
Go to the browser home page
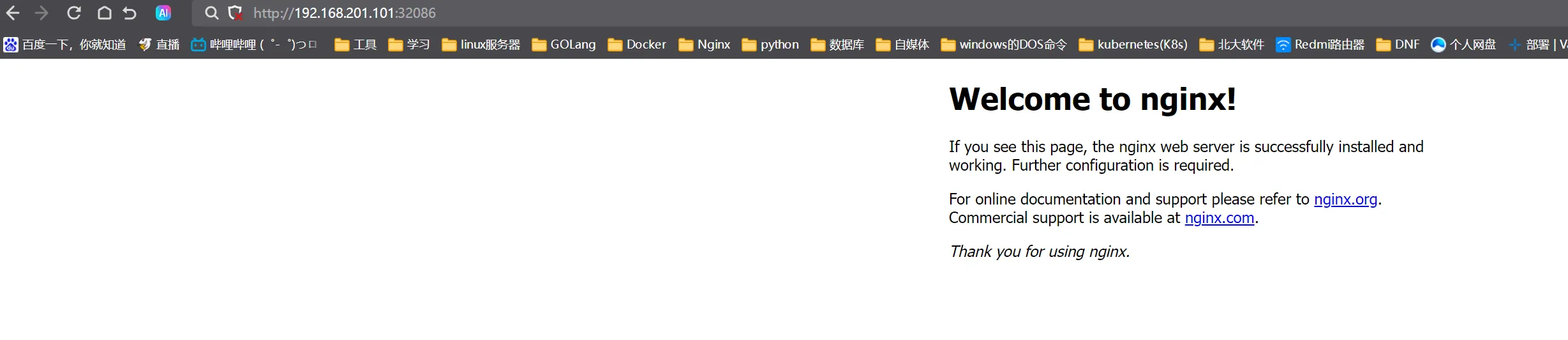104,13
